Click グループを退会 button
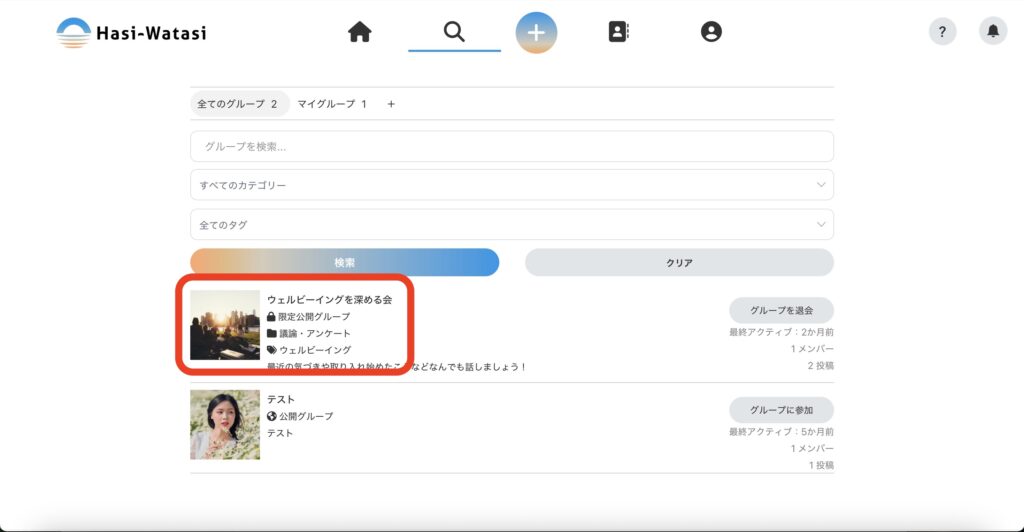 (x=781, y=310)
